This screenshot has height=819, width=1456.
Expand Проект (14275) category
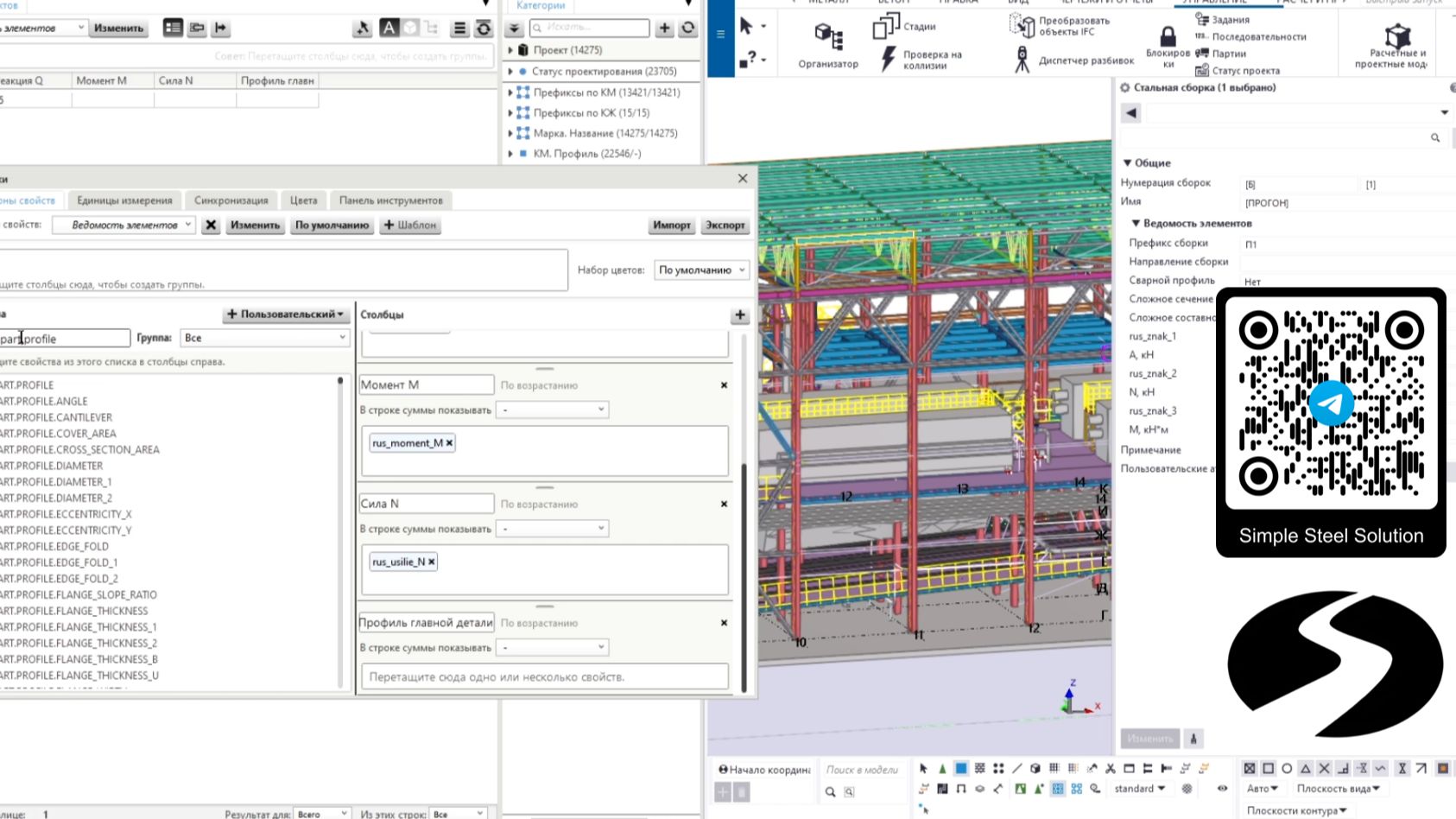coord(510,50)
